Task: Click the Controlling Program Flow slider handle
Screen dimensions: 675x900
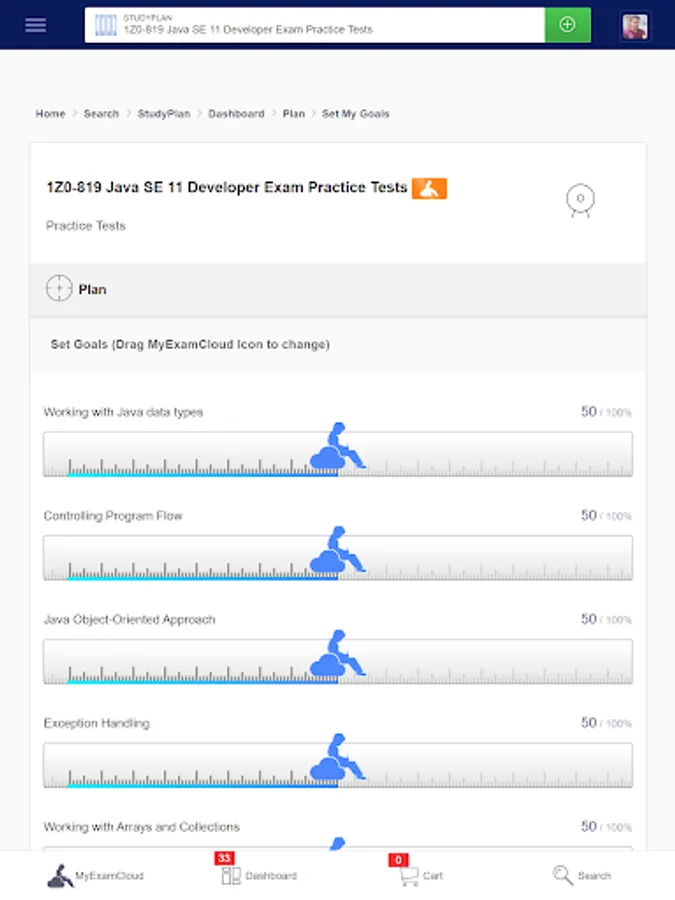Action: (336, 552)
